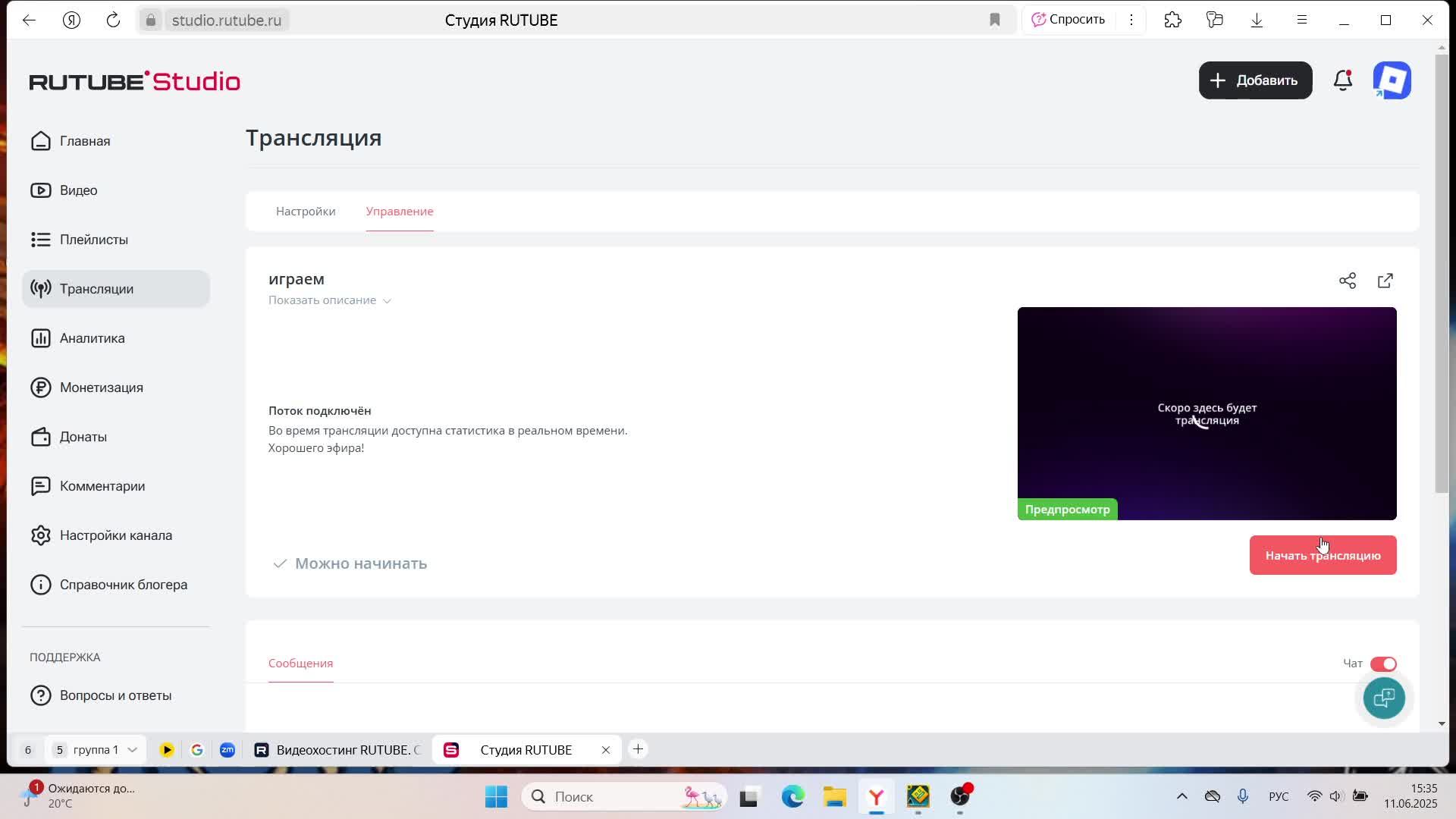Open the weather widget Ожидаются до...

(x=77, y=795)
